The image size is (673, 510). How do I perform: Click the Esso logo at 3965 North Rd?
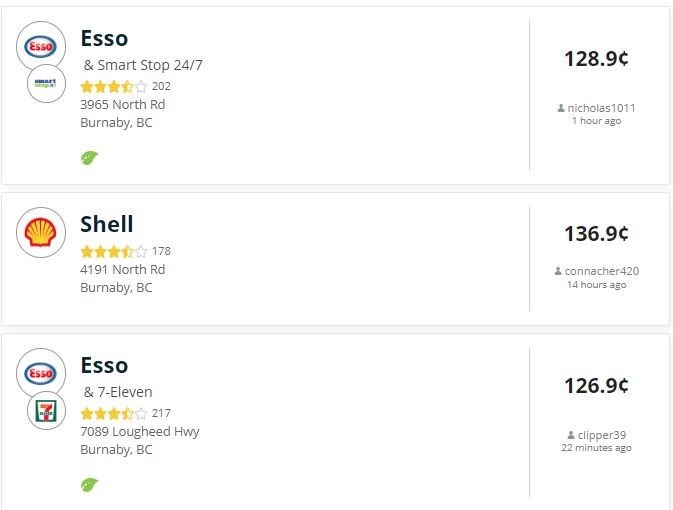[41, 46]
